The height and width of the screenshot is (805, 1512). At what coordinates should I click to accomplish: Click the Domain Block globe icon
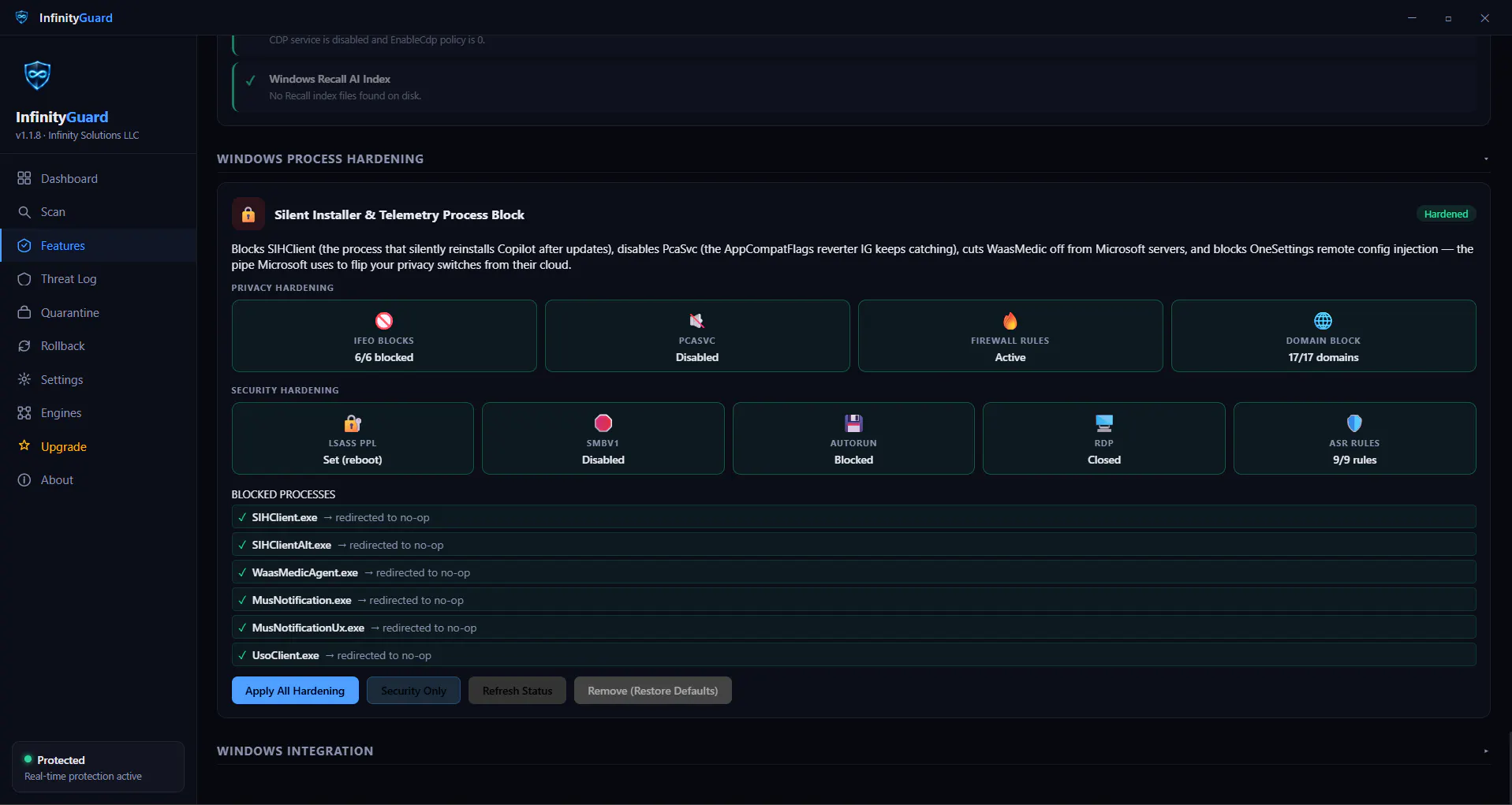coord(1323,321)
